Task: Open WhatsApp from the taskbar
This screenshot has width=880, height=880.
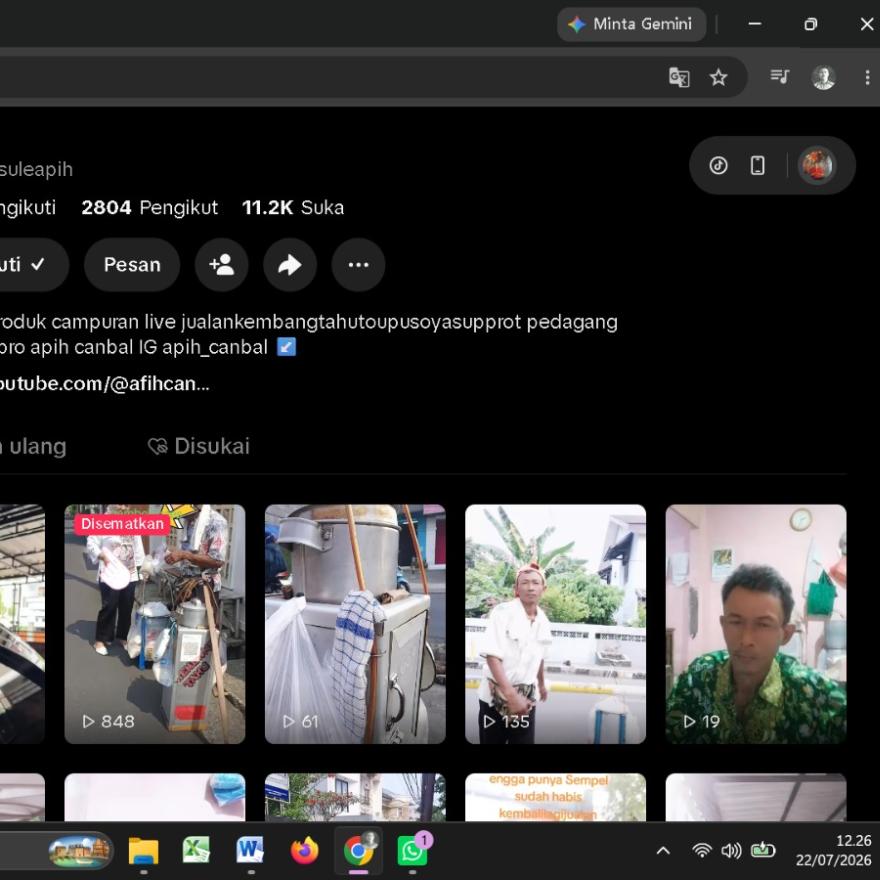Action: pyautogui.click(x=412, y=851)
